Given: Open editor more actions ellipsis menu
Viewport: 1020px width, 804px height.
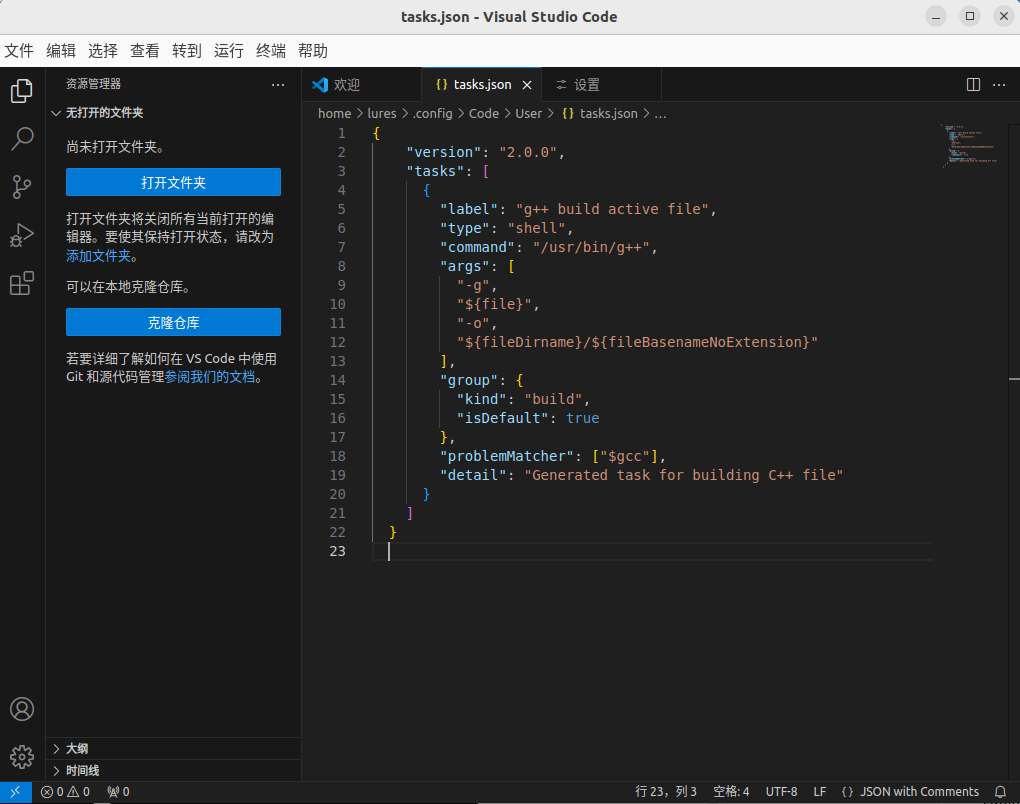Looking at the screenshot, I should 999,85.
